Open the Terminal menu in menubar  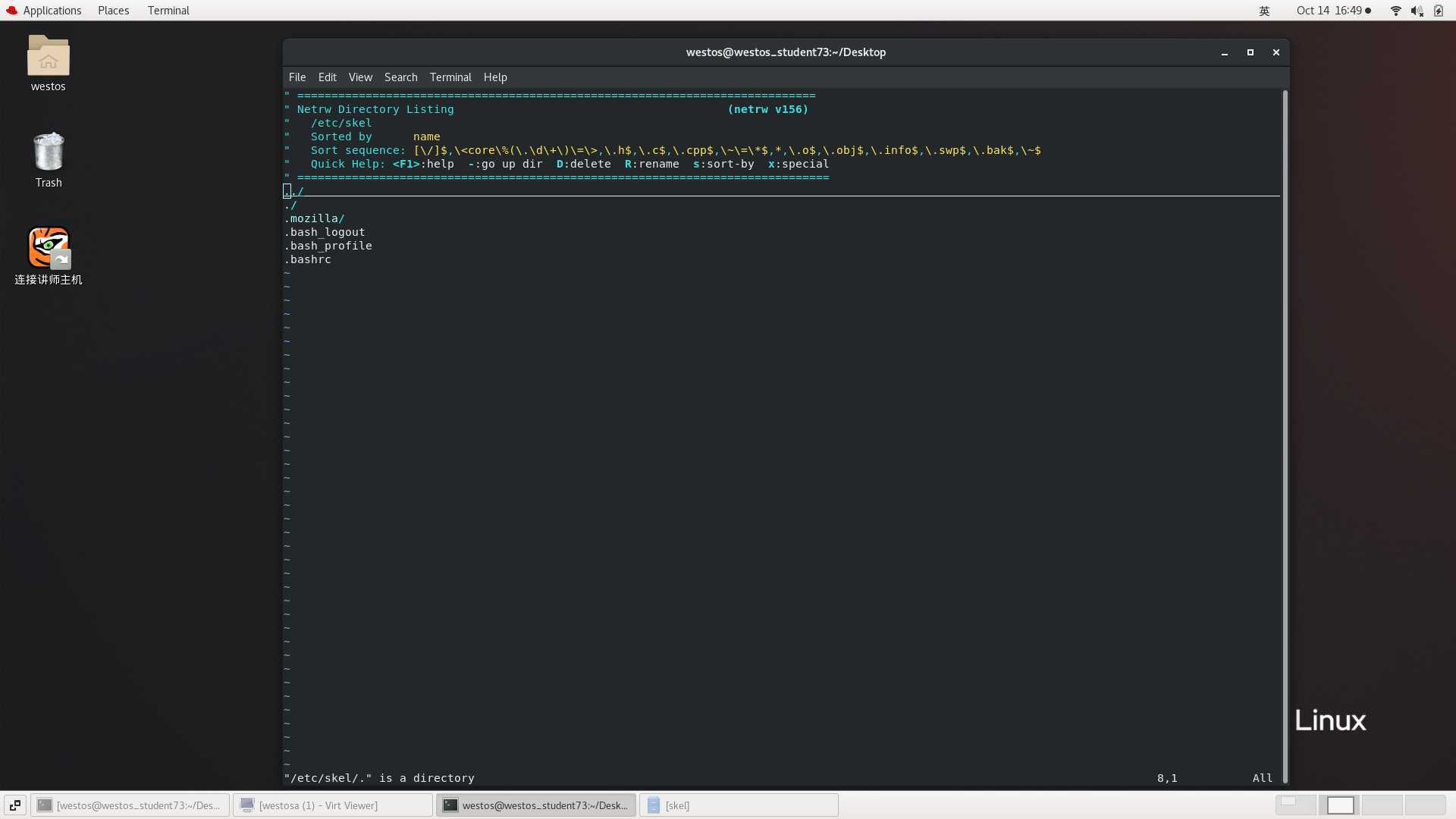[x=450, y=77]
